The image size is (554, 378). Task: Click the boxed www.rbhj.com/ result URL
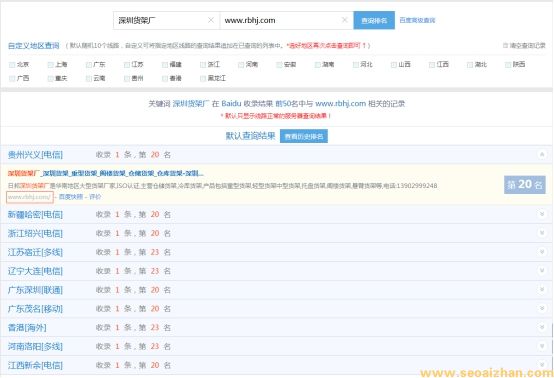(30, 197)
